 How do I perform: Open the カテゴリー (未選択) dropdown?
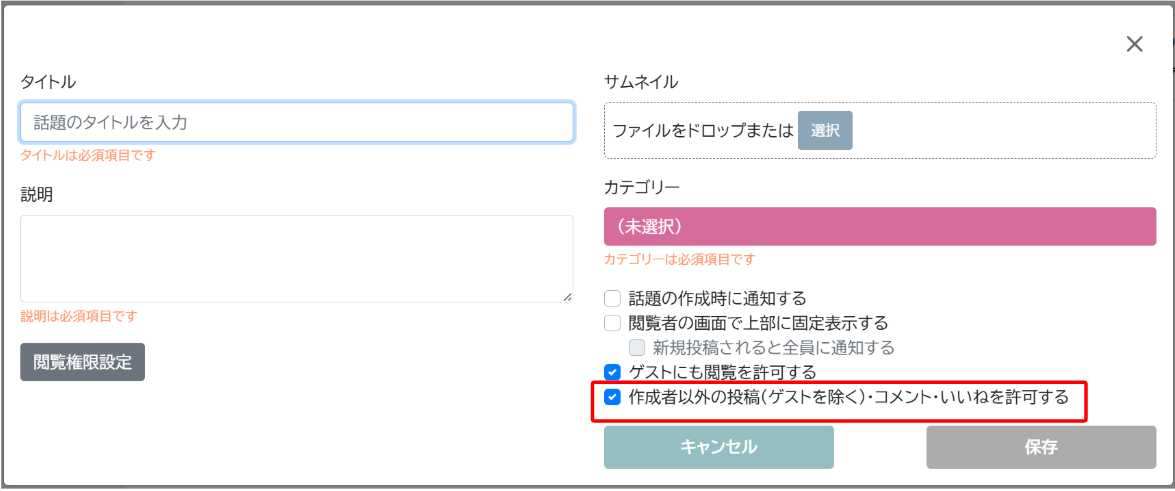point(880,226)
